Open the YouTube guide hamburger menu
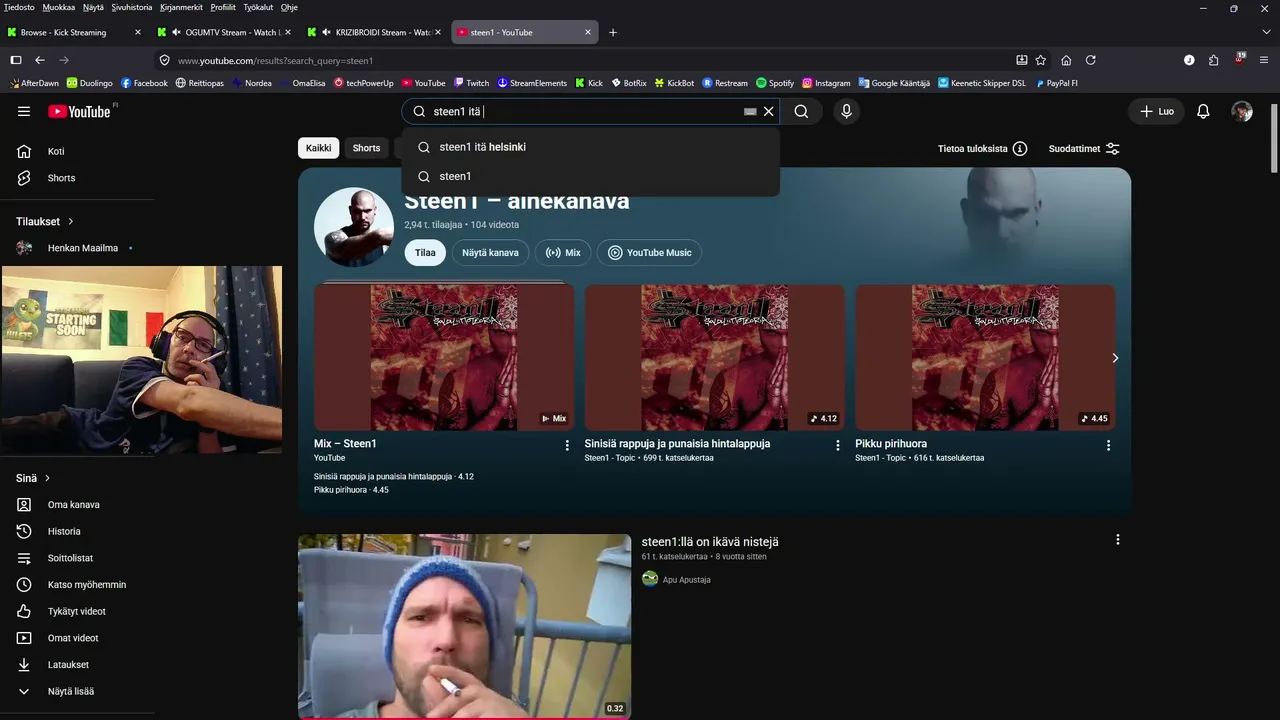Image resolution: width=1280 pixels, height=720 pixels. click(x=24, y=111)
